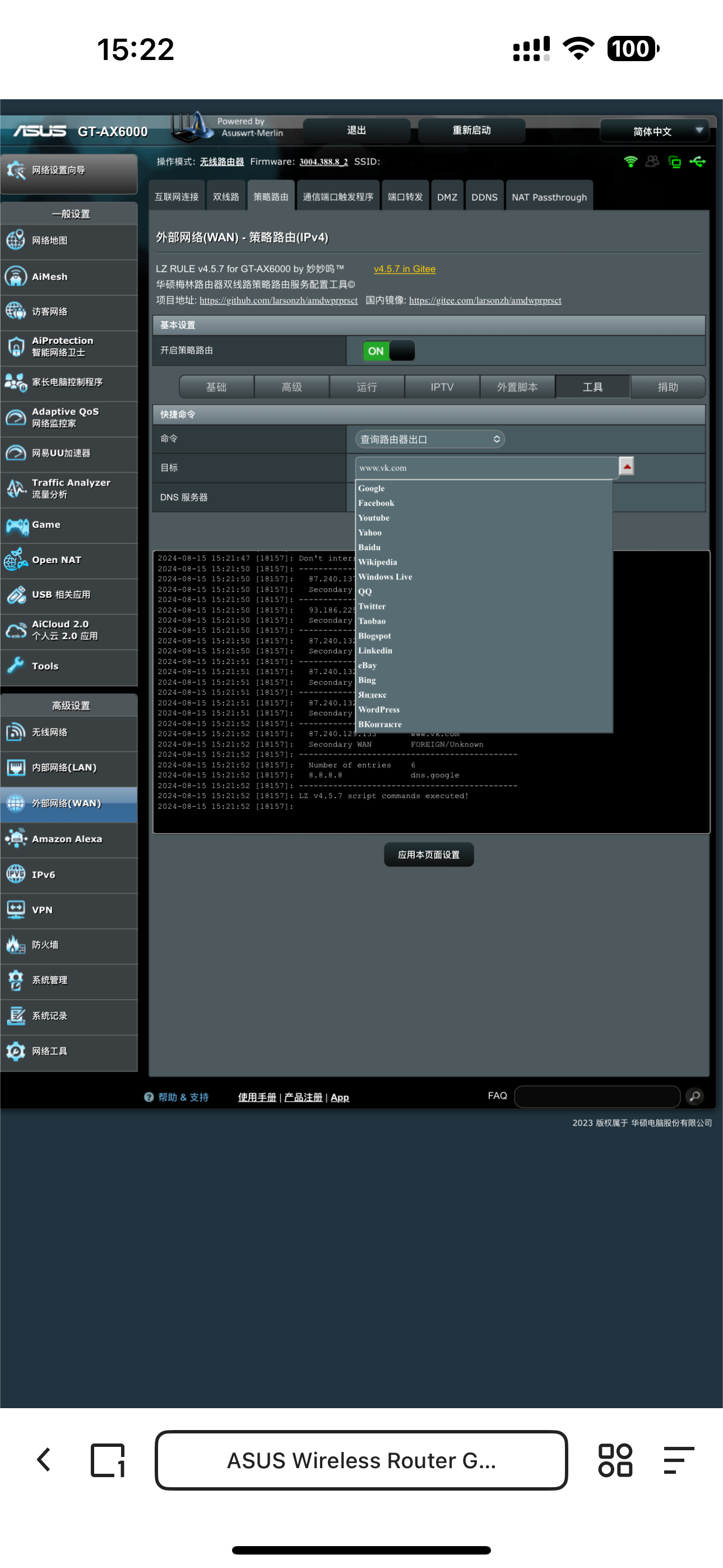Open the v4.5.7 in Gitee link
The width and height of the screenshot is (723, 1568).
[x=405, y=269]
